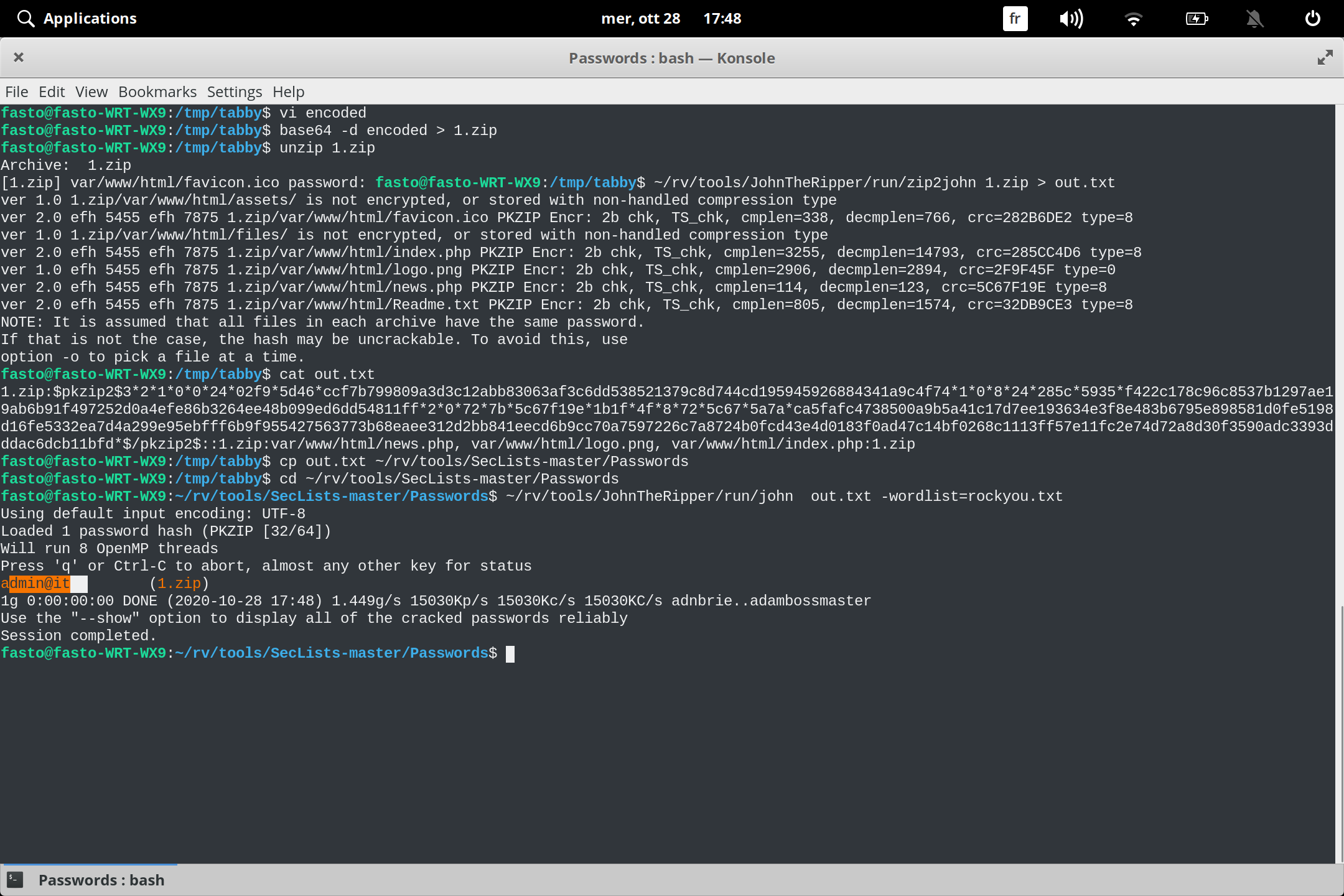Open the Help menu entry
This screenshot has height=896, width=1344.
click(x=287, y=91)
